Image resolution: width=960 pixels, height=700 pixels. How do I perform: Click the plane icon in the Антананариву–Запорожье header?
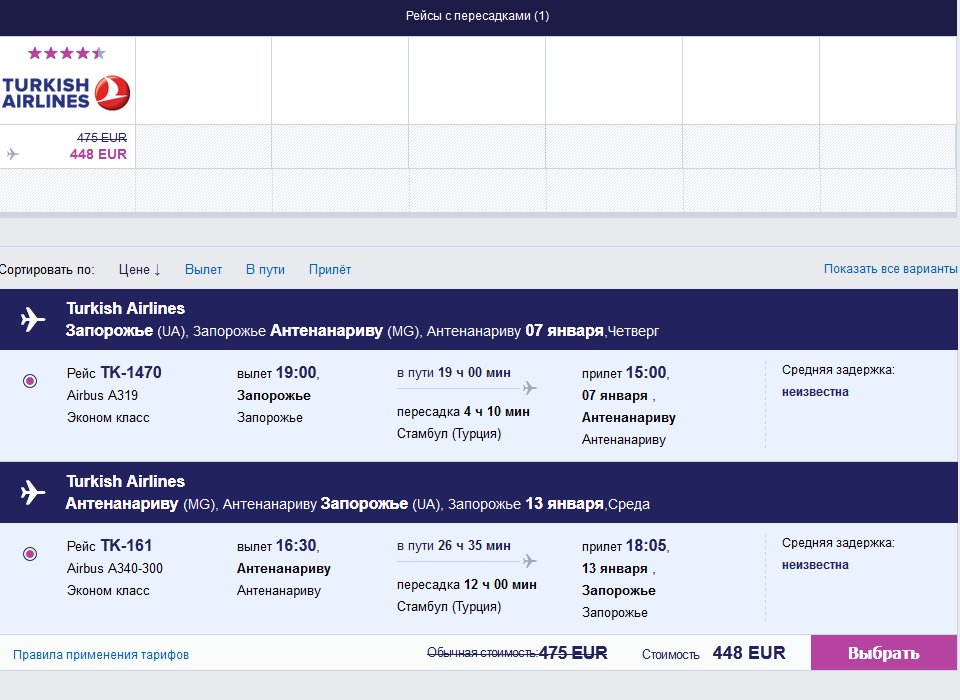[33, 492]
